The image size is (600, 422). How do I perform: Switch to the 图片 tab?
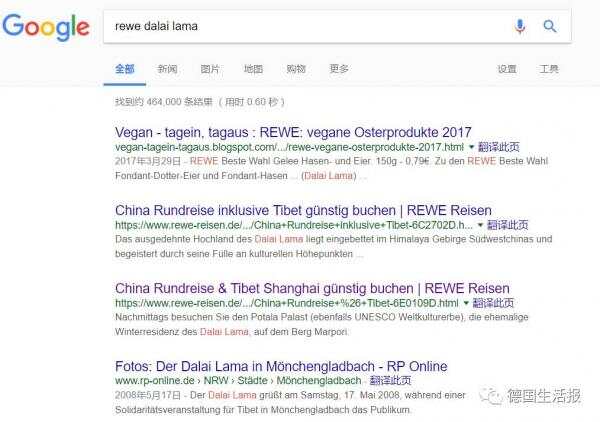click(x=210, y=69)
